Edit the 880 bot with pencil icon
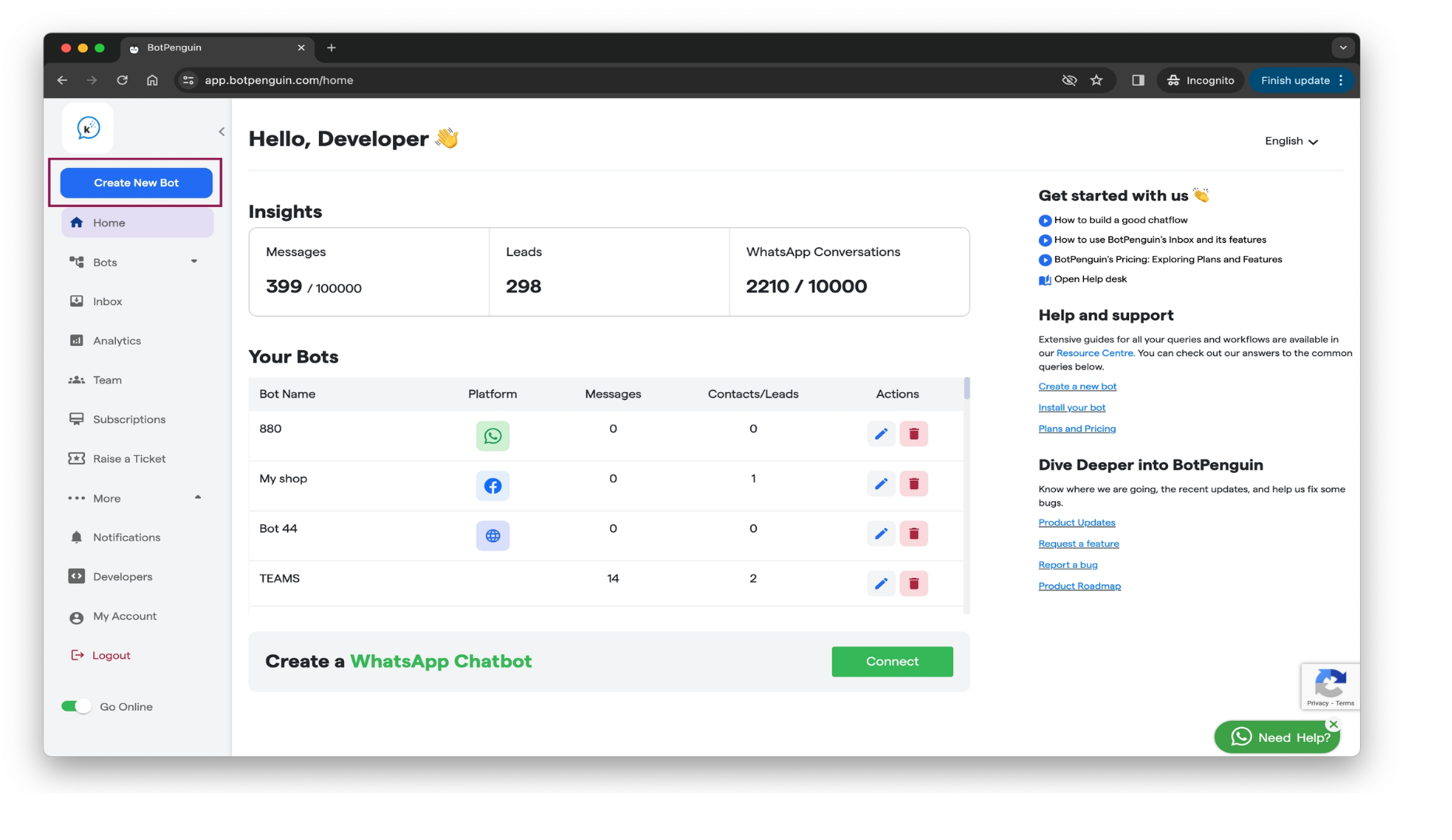The height and width of the screenshot is (840, 1452). (881, 434)
